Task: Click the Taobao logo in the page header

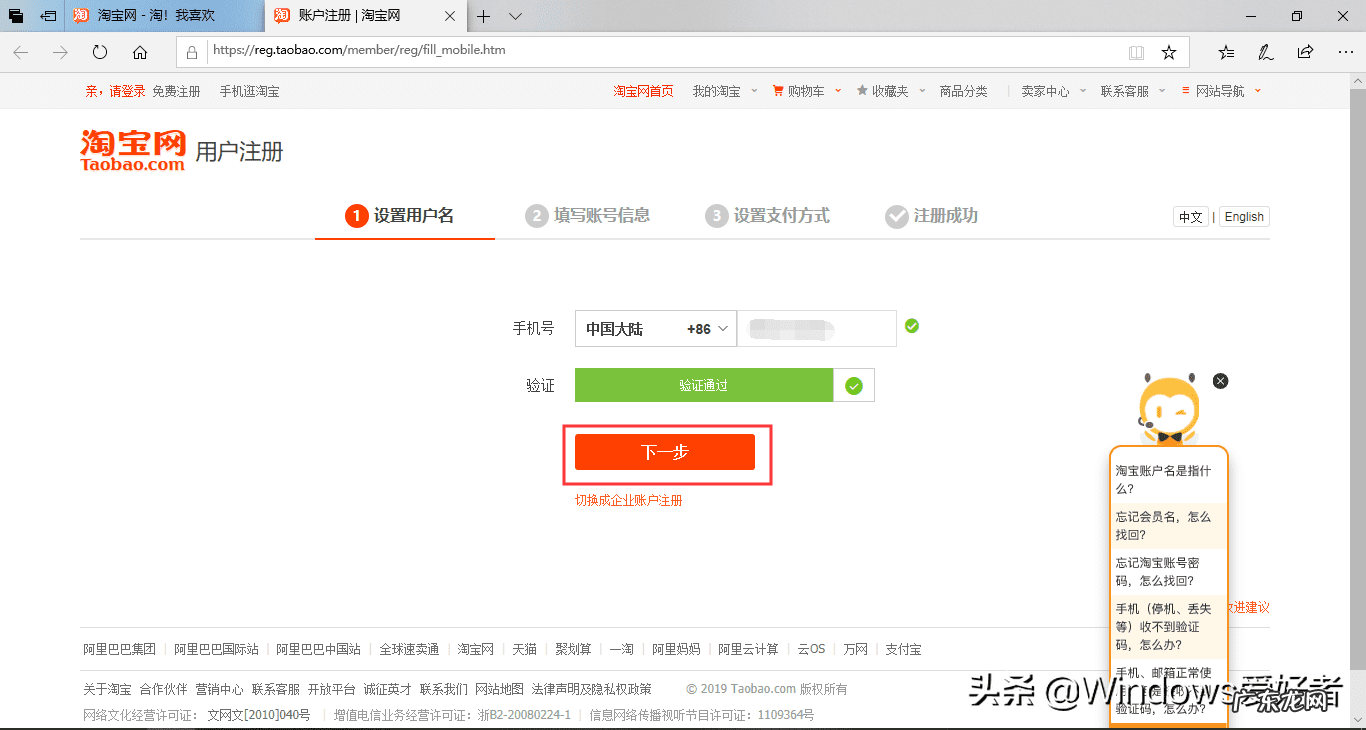Action: click(131, 146)
